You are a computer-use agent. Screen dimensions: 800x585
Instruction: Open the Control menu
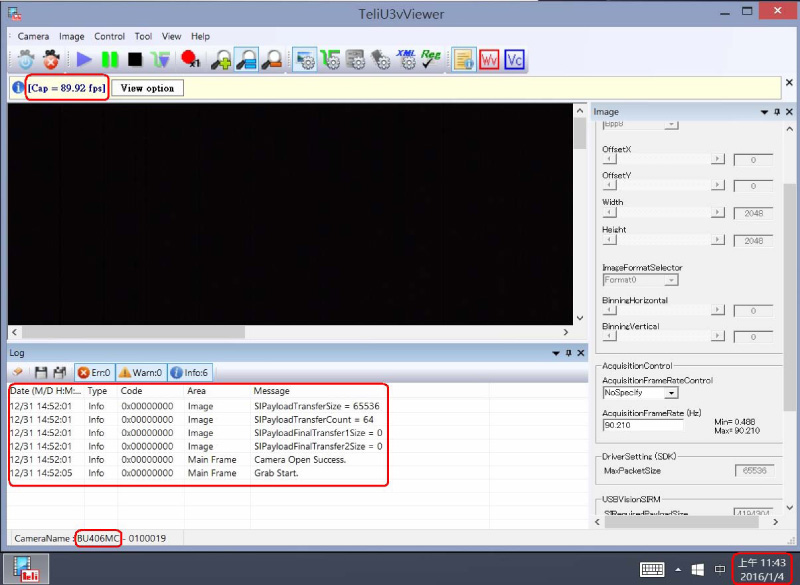109,36
